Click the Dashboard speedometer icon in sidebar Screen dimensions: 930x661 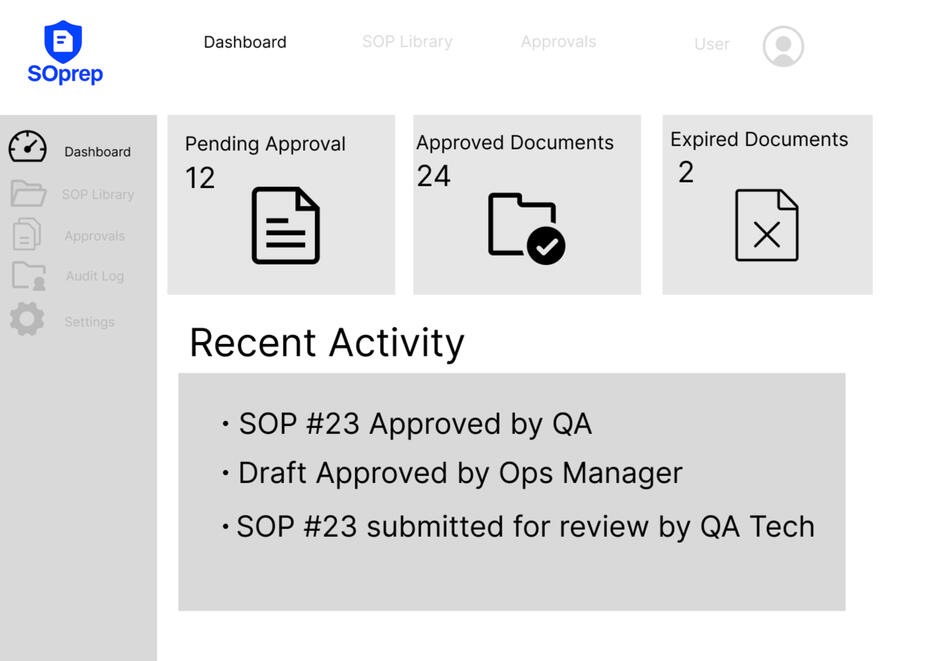pos(27,148)
